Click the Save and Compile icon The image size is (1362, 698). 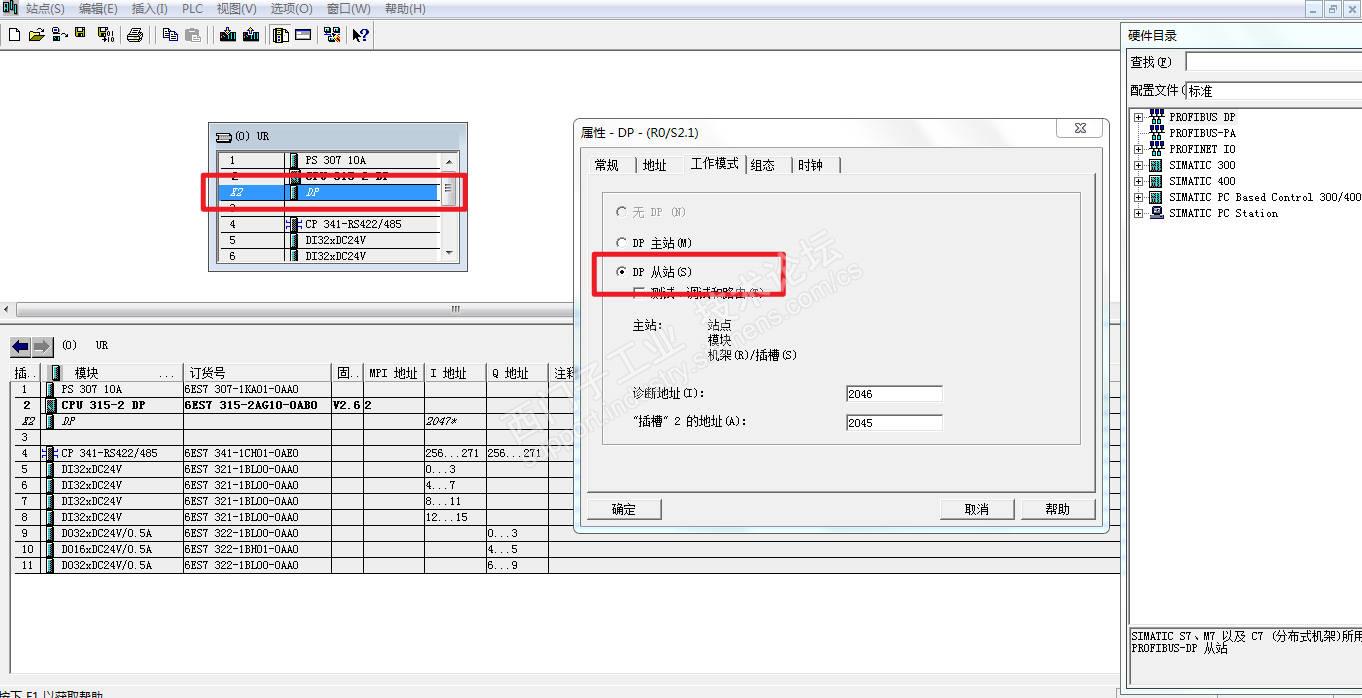(x=106, y=35)
